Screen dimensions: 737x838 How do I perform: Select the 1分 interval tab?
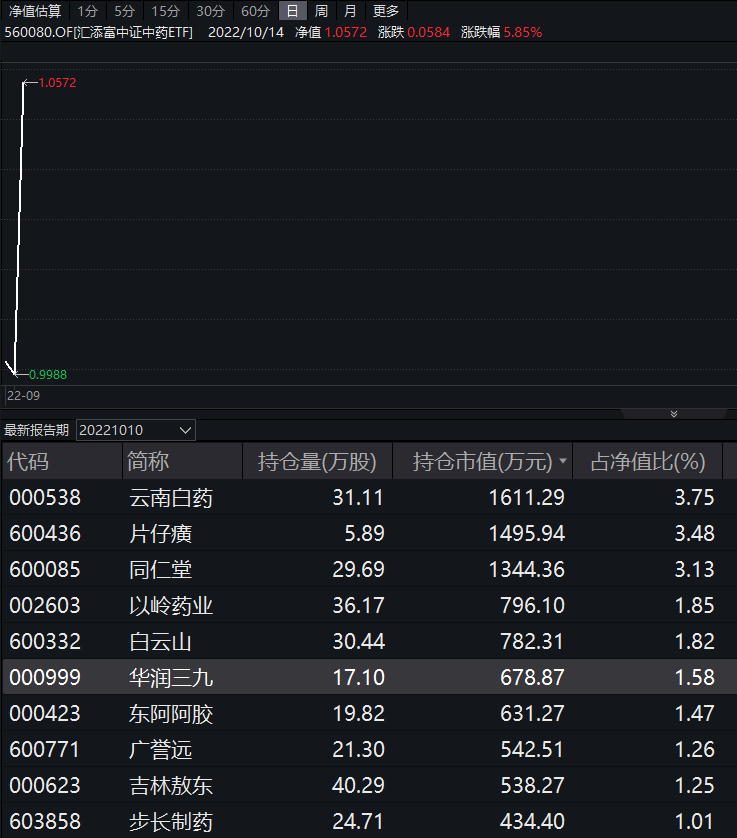88,11
